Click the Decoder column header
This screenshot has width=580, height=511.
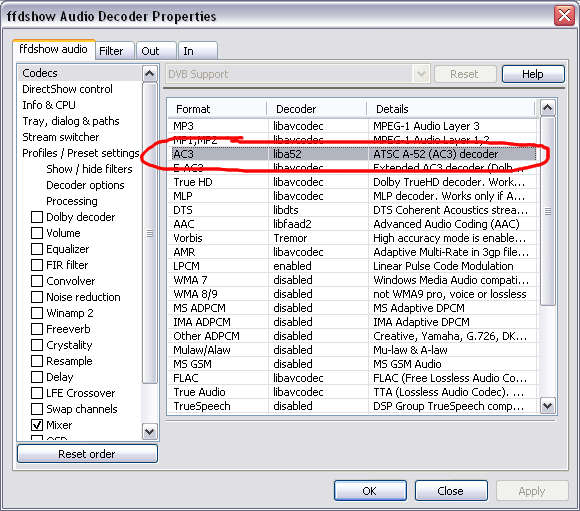pyautogui.click(x=317, y=109)
